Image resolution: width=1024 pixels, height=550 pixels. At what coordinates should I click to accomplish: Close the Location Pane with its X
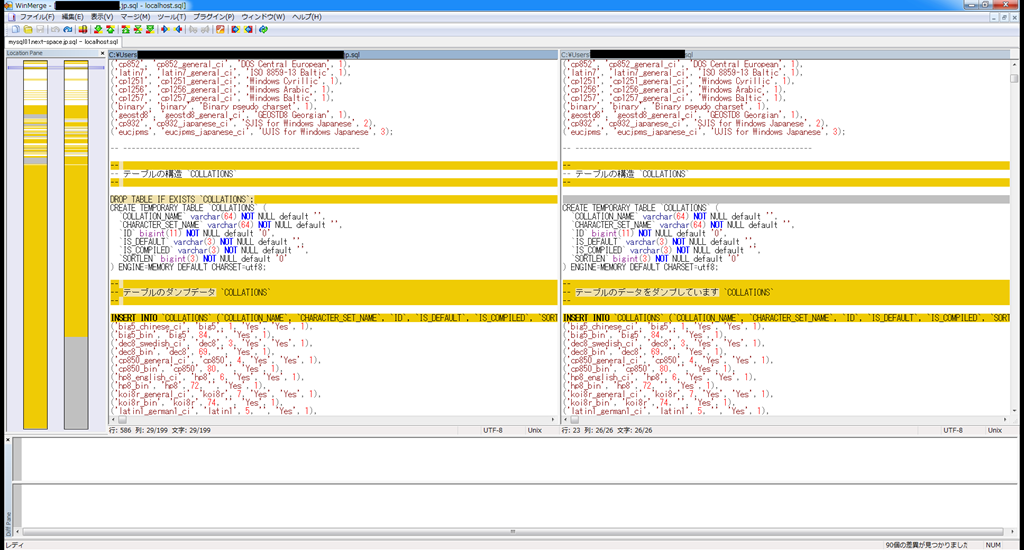tap(102, 53)
